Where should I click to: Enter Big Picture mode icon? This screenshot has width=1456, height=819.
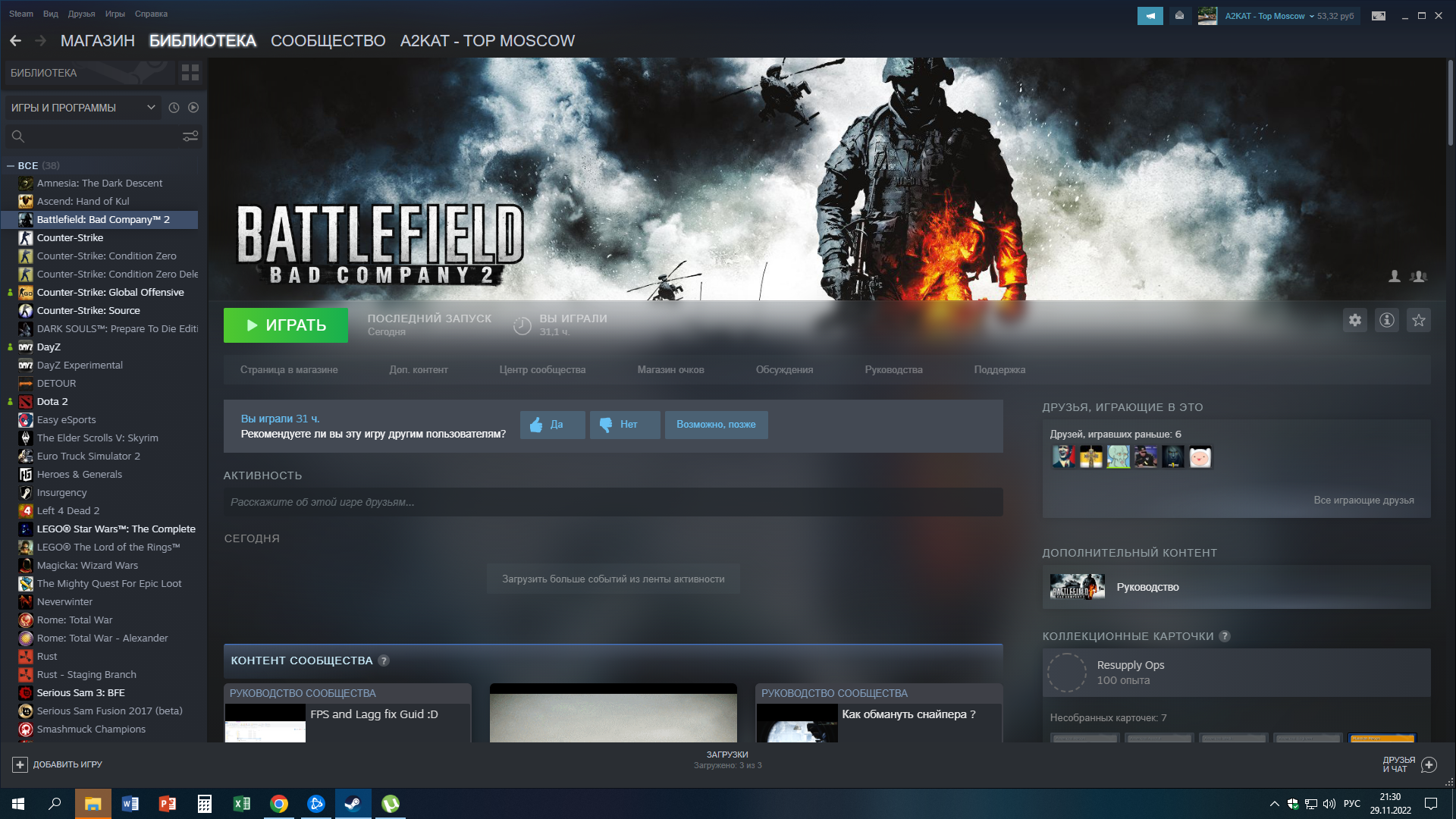tap(1379, 16)
